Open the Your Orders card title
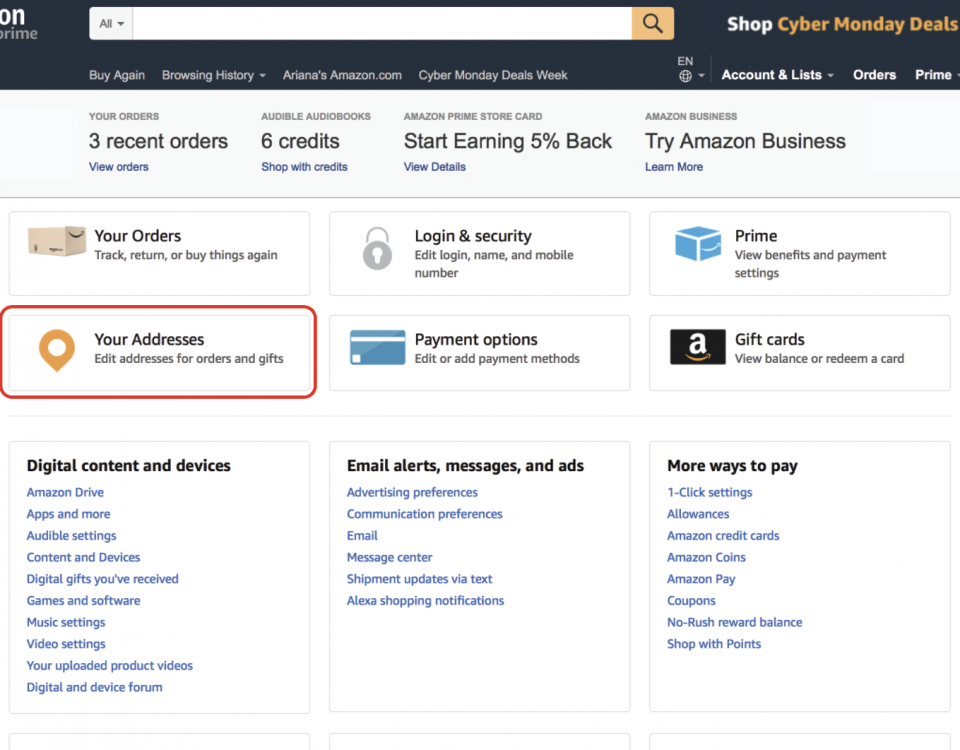960x750 pixels. click(138, 236)
